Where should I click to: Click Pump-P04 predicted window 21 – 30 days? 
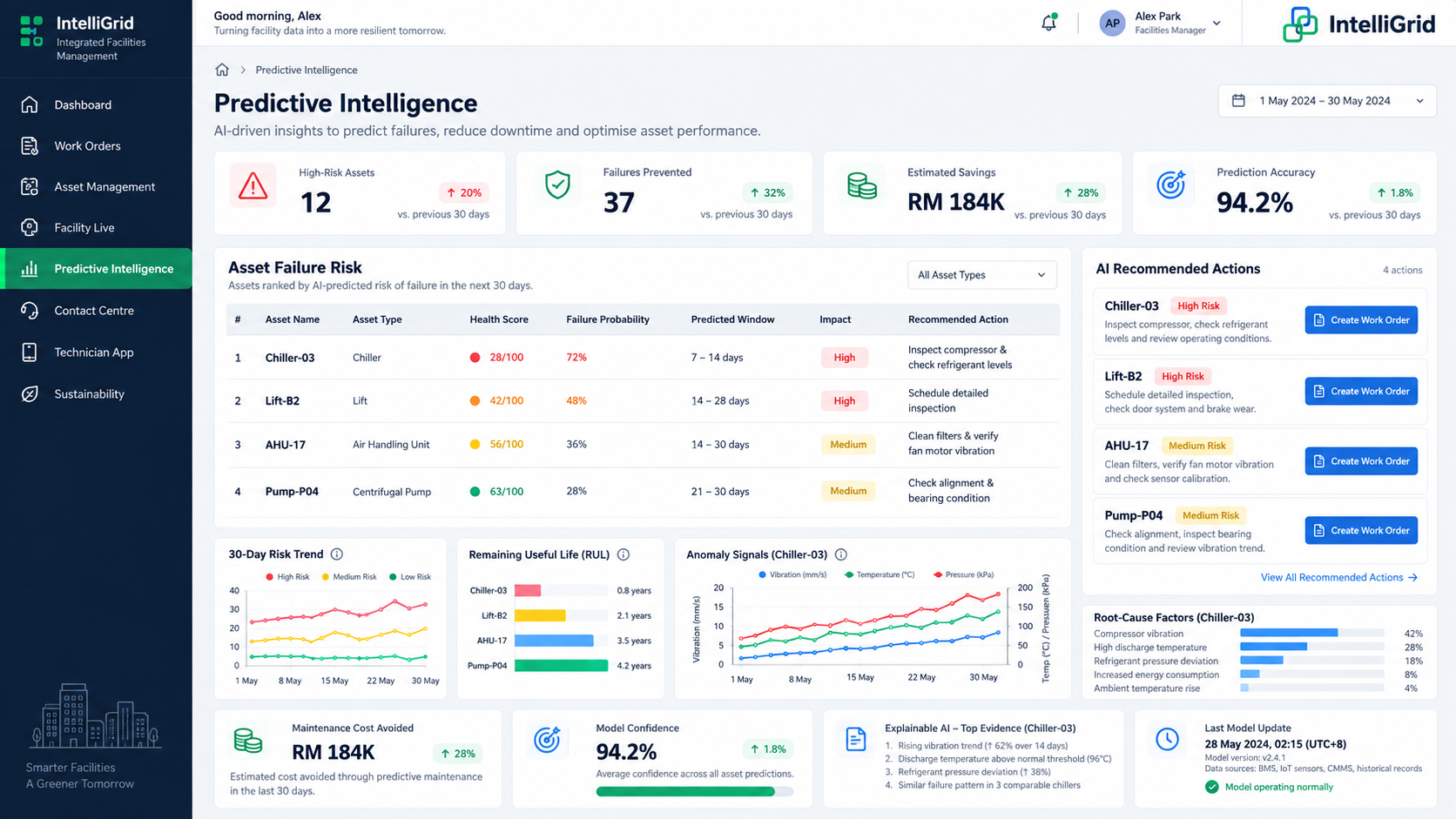(720, 492)
